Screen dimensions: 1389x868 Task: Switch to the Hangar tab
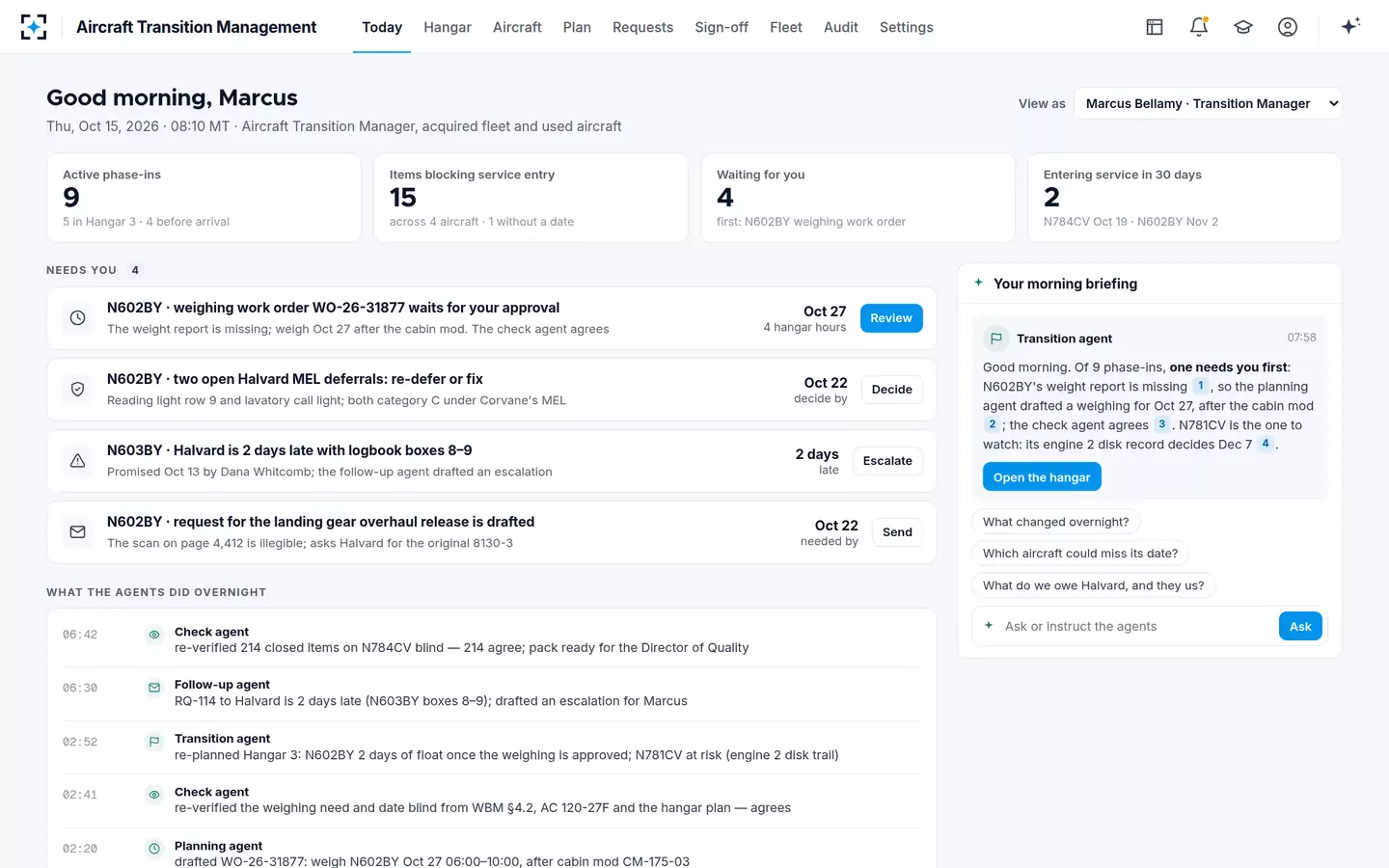[x=448, y=27]
